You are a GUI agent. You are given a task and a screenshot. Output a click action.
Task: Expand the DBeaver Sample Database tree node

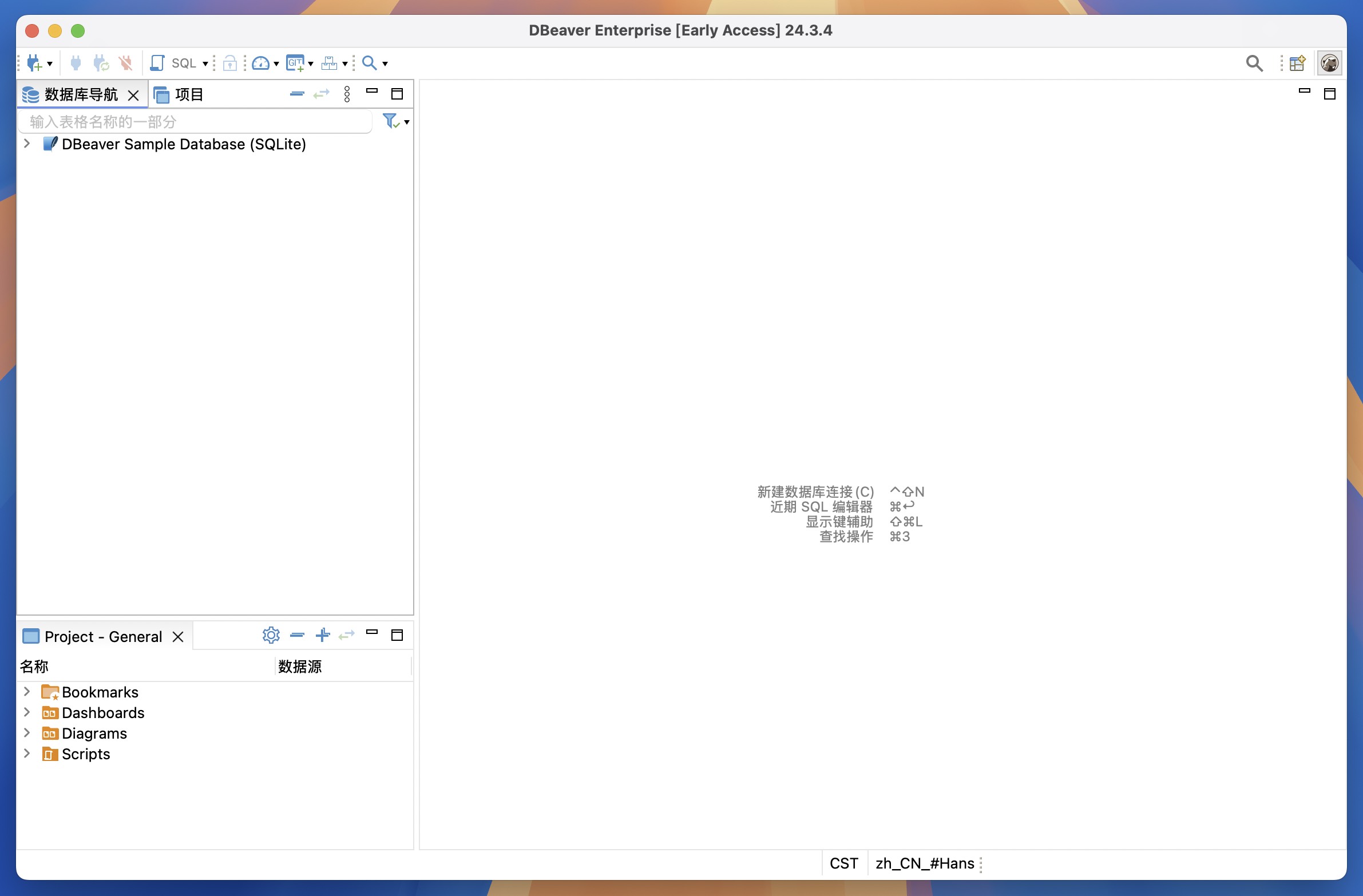pyautogui.click(x=27, y=143)
